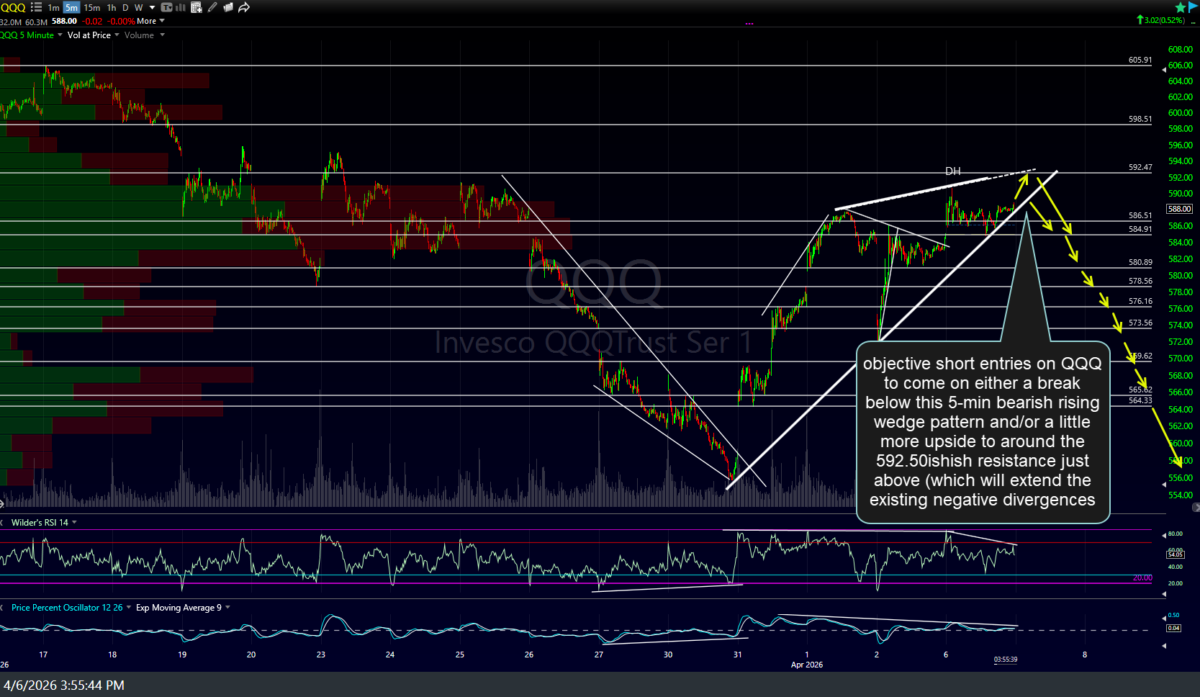This screenshot has width=1200, height=697.
Task: Open the symbol list icon beside QQQ
Action: pyautogui.click(x=34, y=7)
